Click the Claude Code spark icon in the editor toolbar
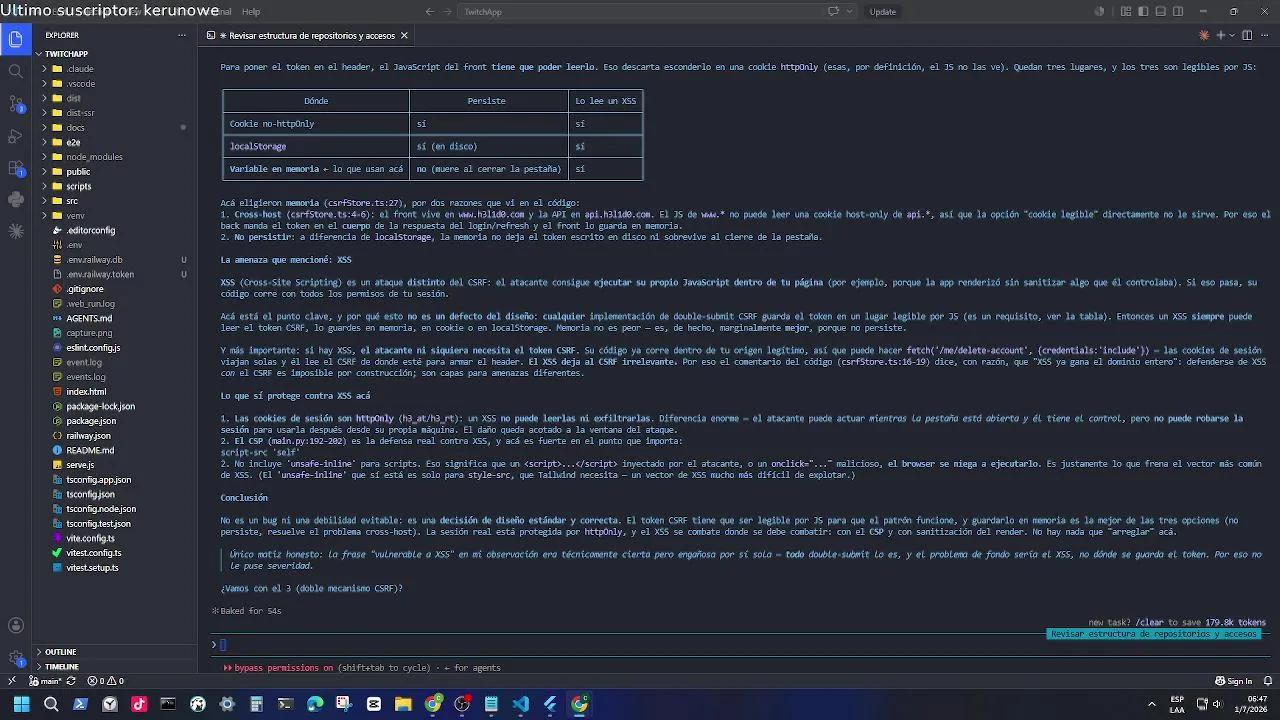Viewport: 1280px width, 720px height. coord(1204,35)
